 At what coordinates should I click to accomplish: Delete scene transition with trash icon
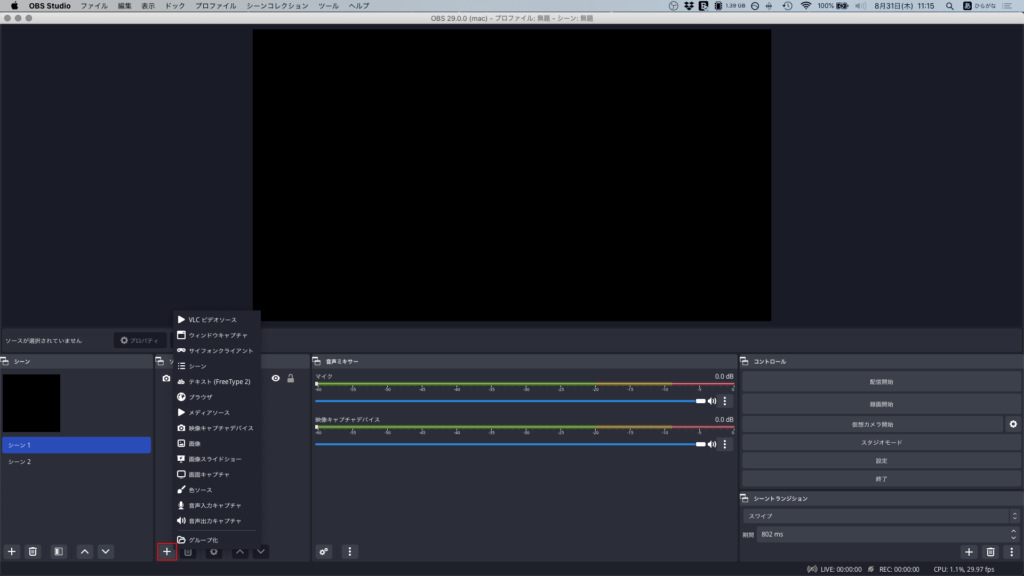(990, 551)
